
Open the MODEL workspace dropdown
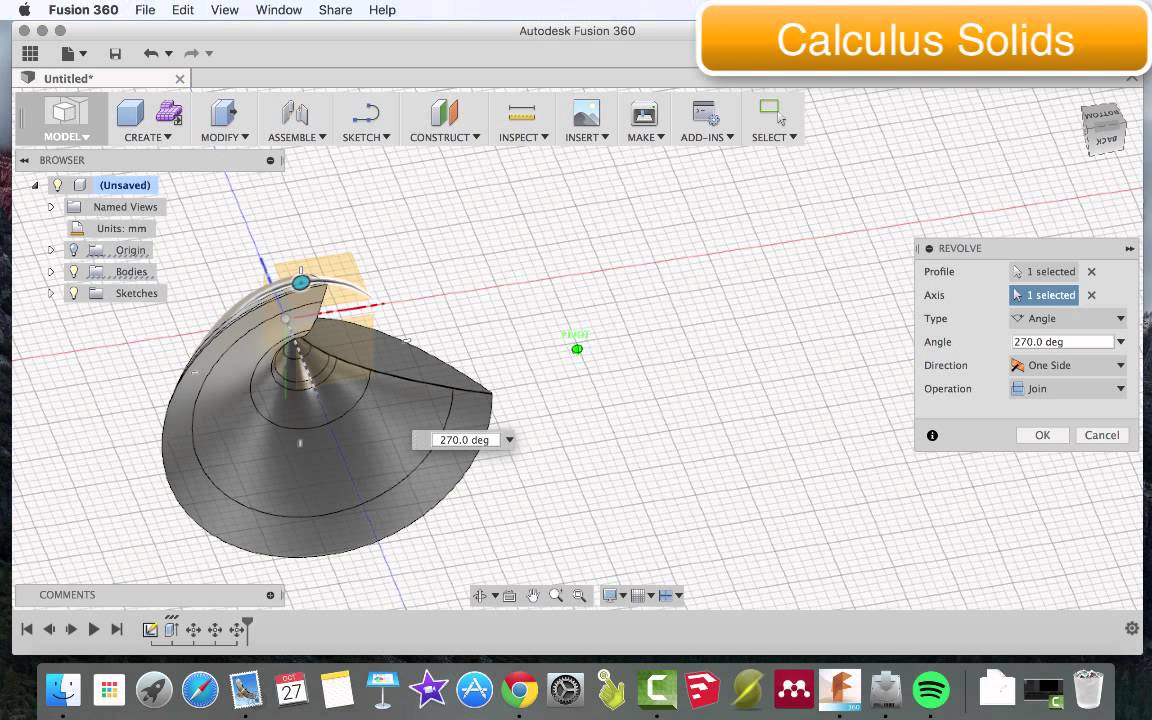(x=66, y=137)
